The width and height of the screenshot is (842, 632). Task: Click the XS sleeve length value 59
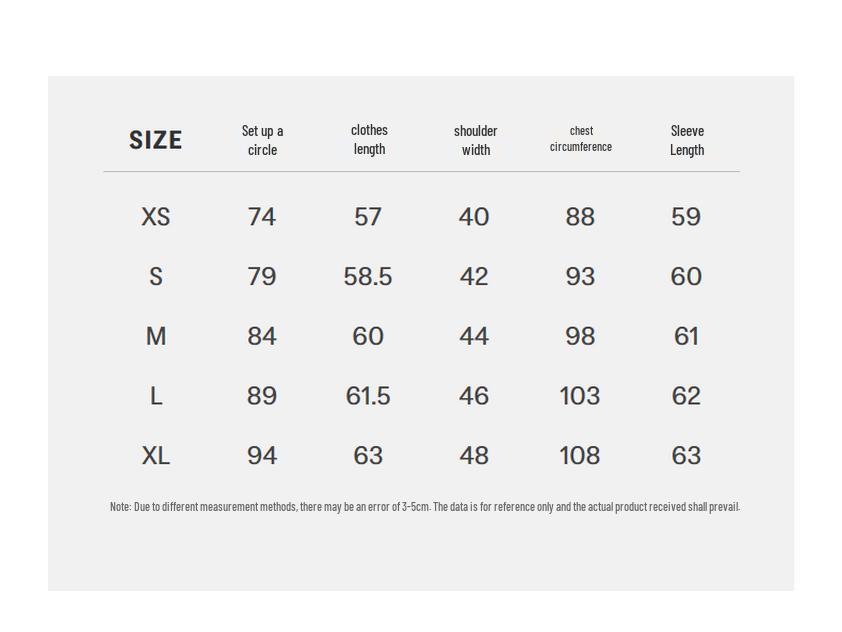tap(686, 217)
